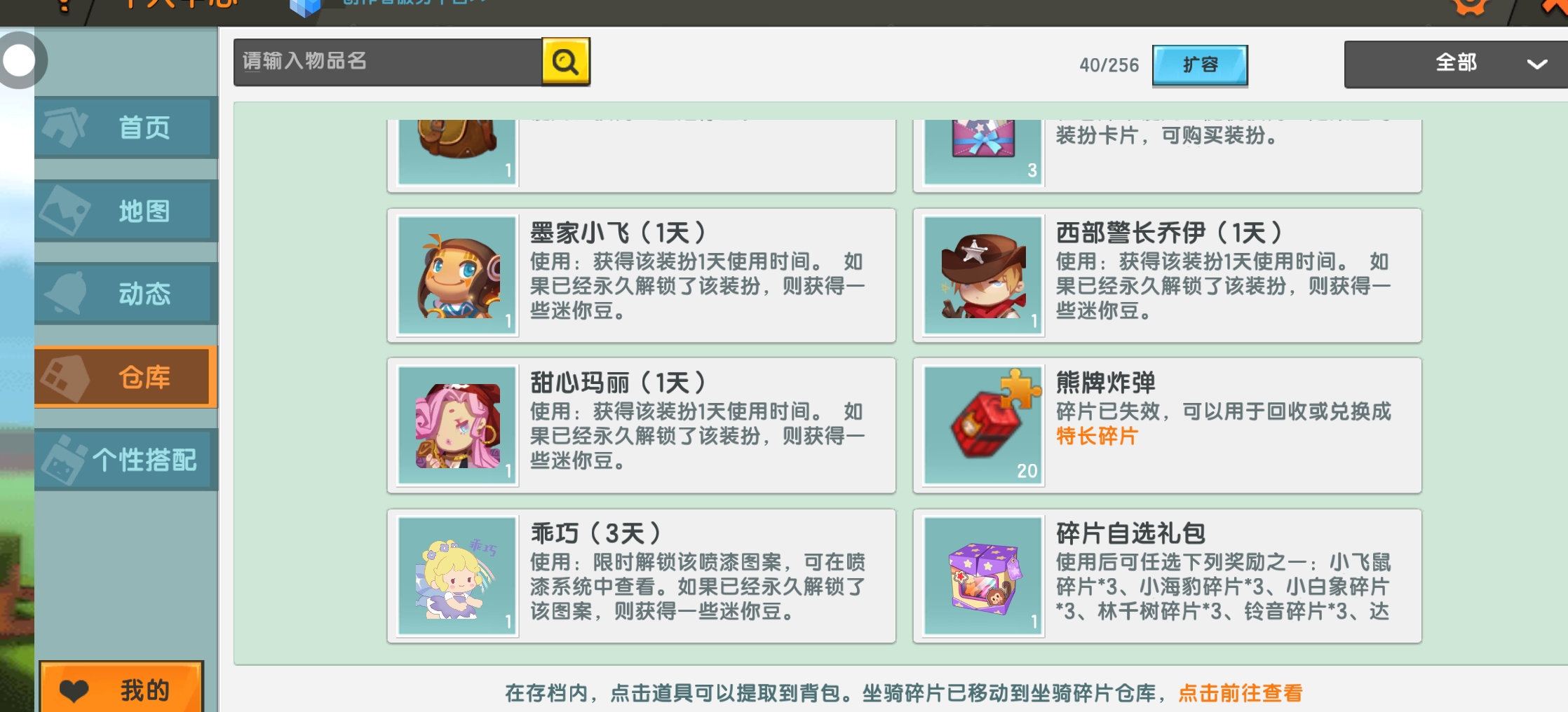
Task: Click the 我的 heart button
Action: 121,690
